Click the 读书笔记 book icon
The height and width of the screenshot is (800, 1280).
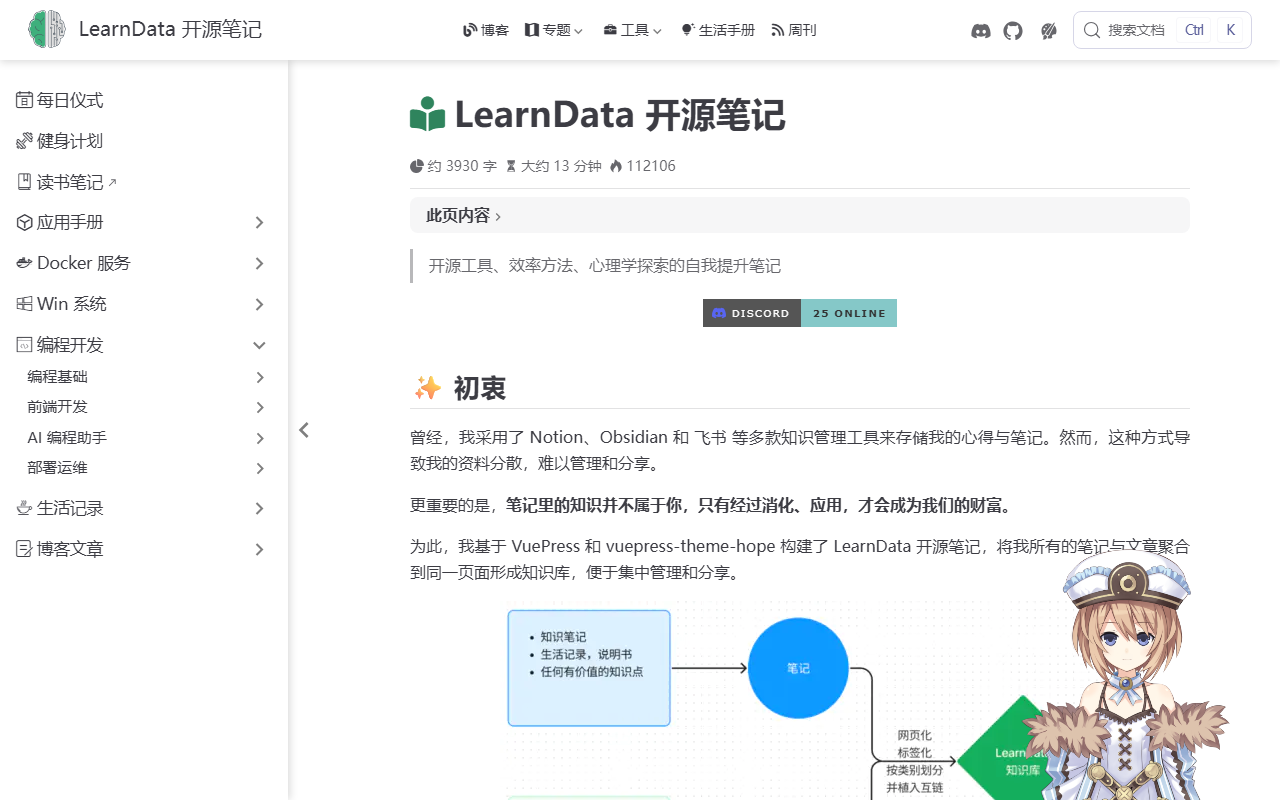(24, 182)
